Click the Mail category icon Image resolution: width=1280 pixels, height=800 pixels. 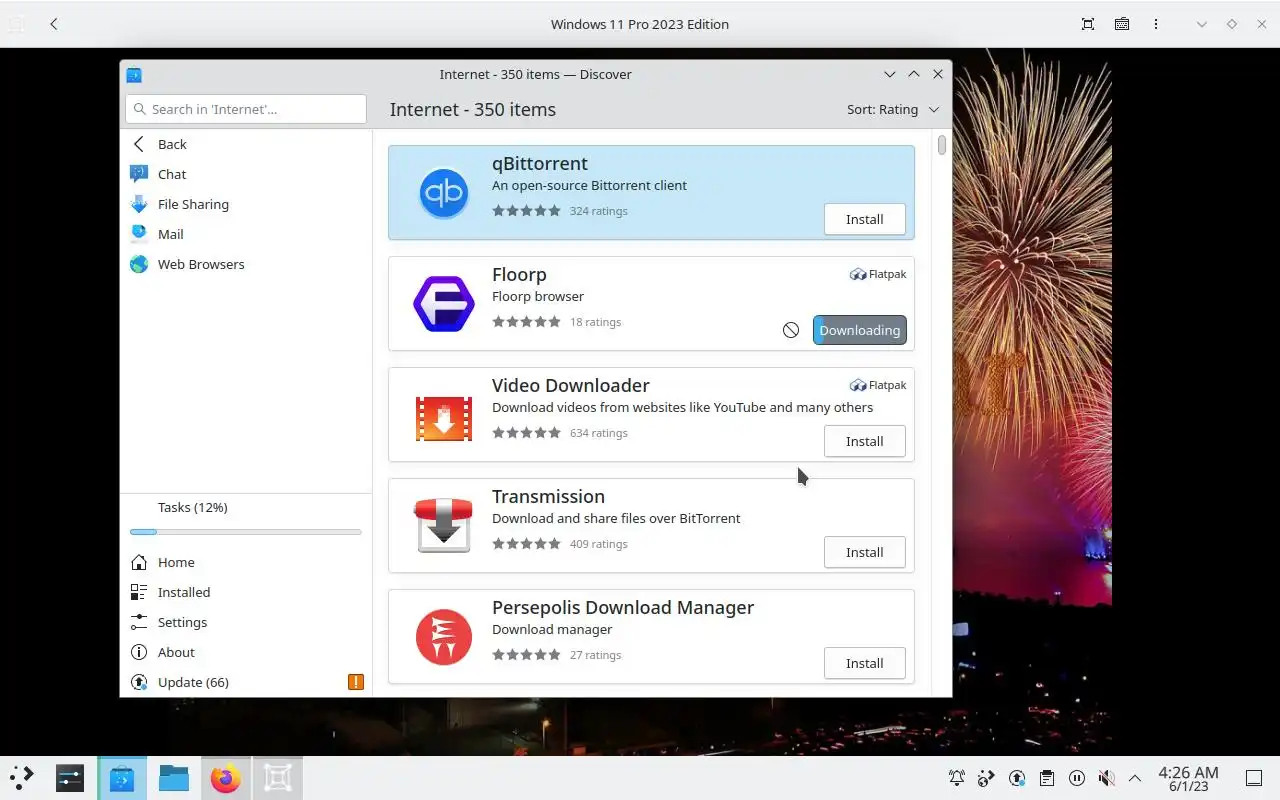click(x=139, y=234)
